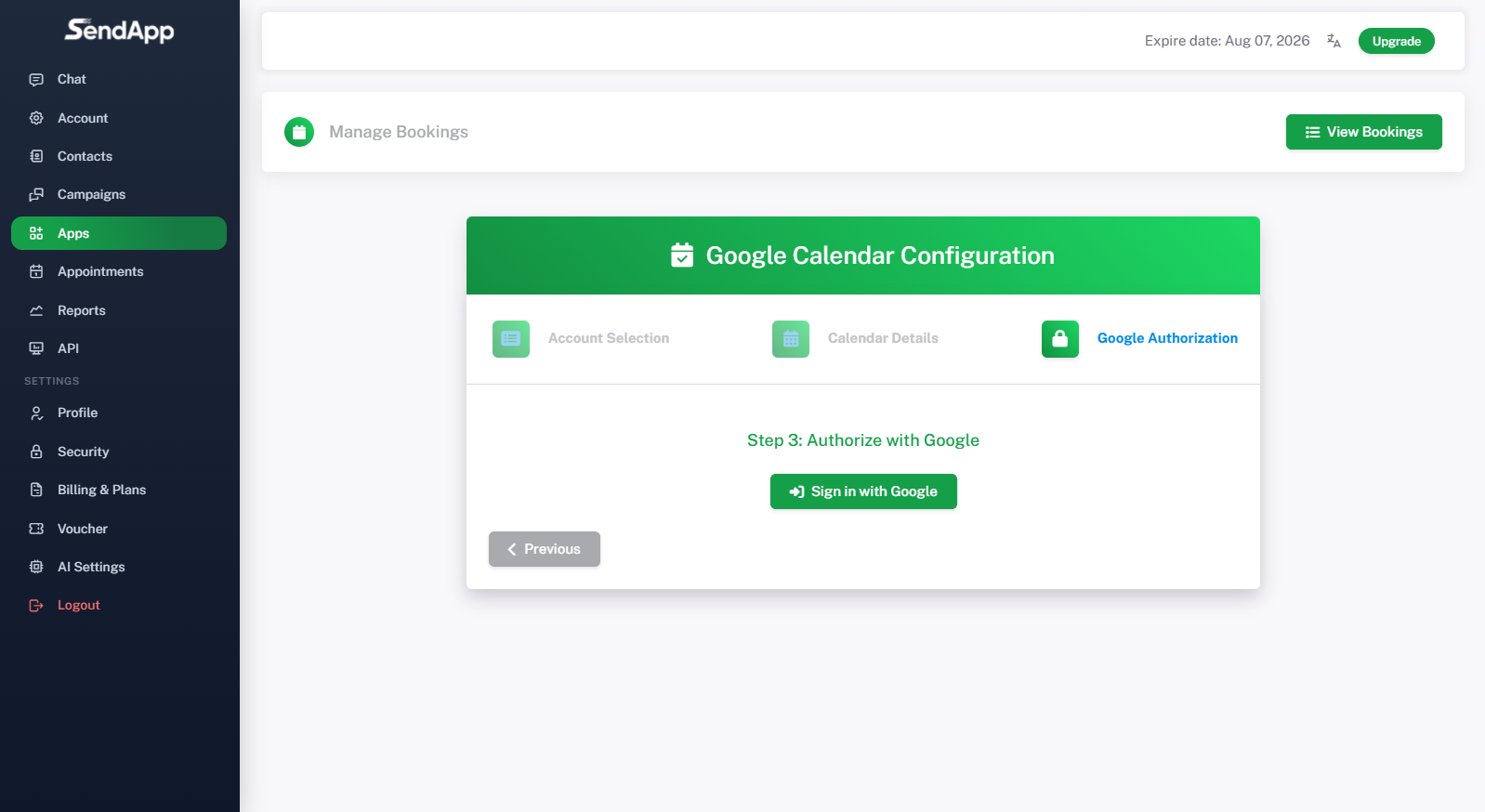Open the Account menu item
This screenshot has height=812, width=1485.
point(119,118)
